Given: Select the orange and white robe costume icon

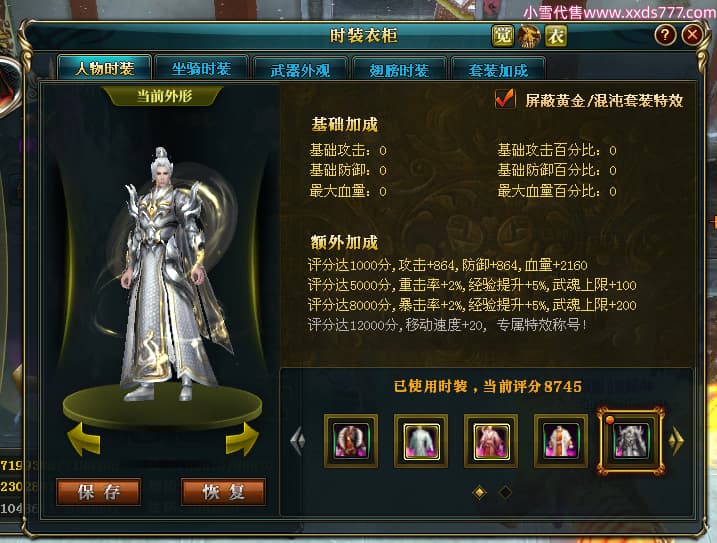Looking at the screenshot, I should 561,441.
